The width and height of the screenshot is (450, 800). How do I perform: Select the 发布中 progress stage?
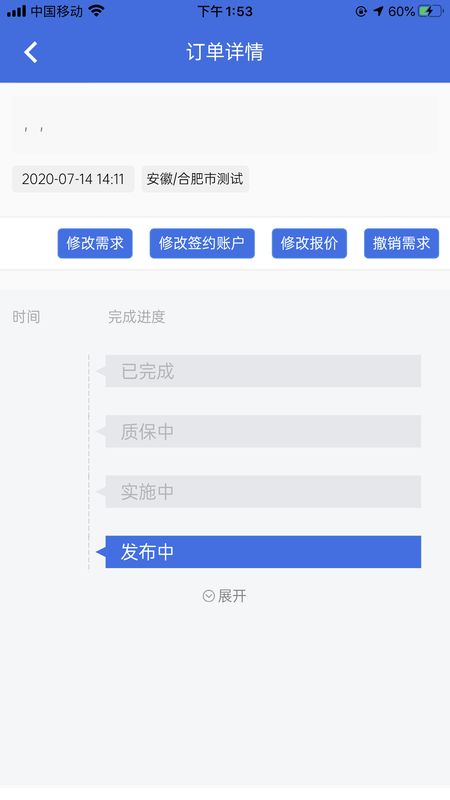263,552
